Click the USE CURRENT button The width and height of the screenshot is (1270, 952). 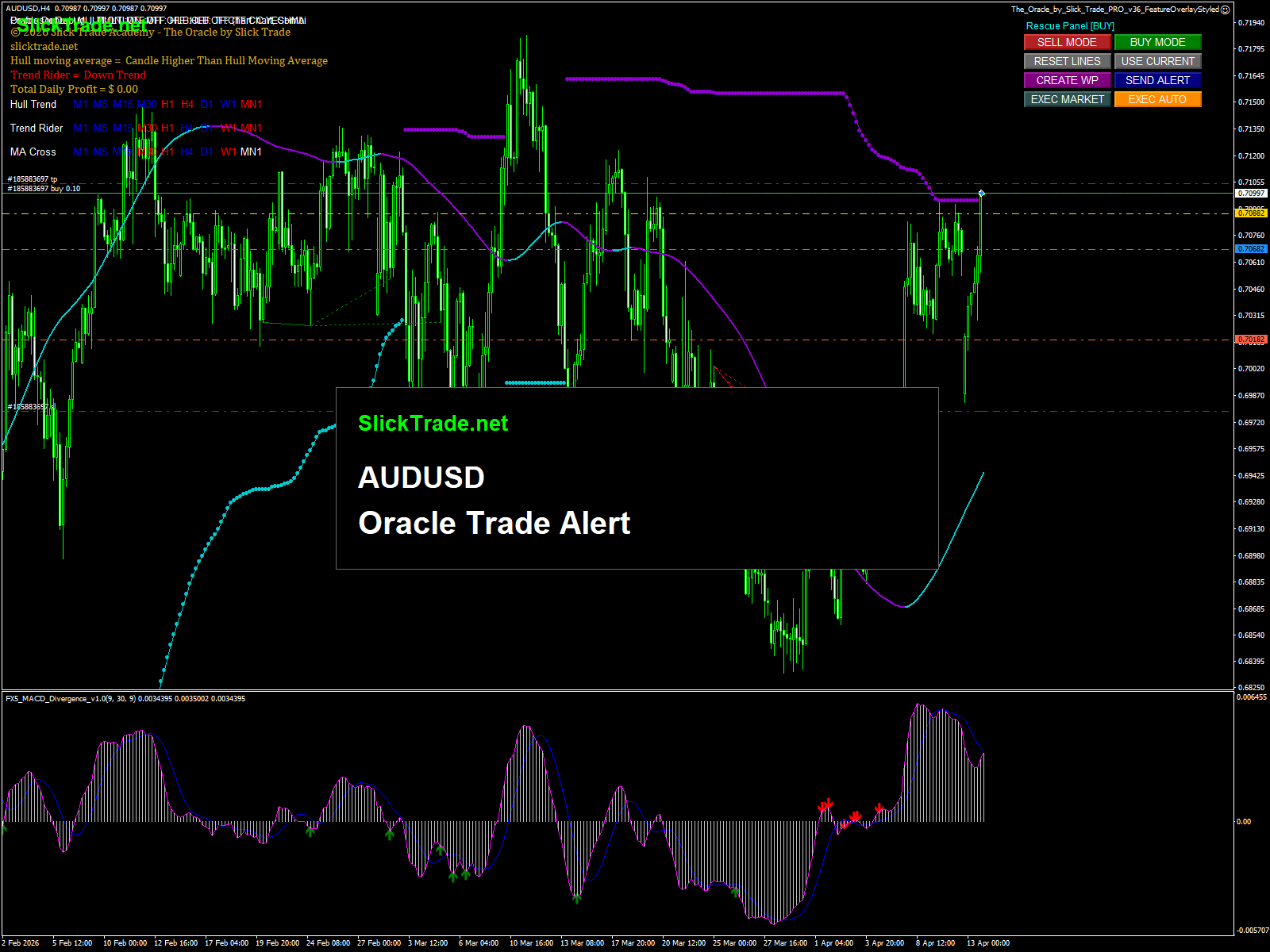[1157, 61]
